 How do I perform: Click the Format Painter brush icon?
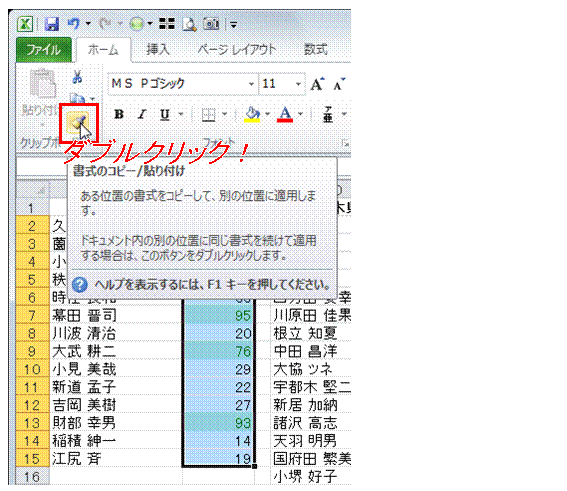click(x=79, y=123)
